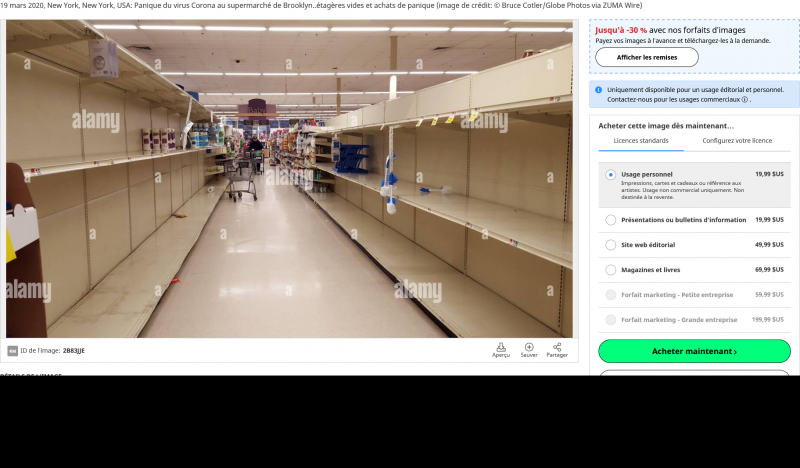Click the empty supermarket shelves photo
Viewport: 800px width, 468px height.
tap(289, 179)
